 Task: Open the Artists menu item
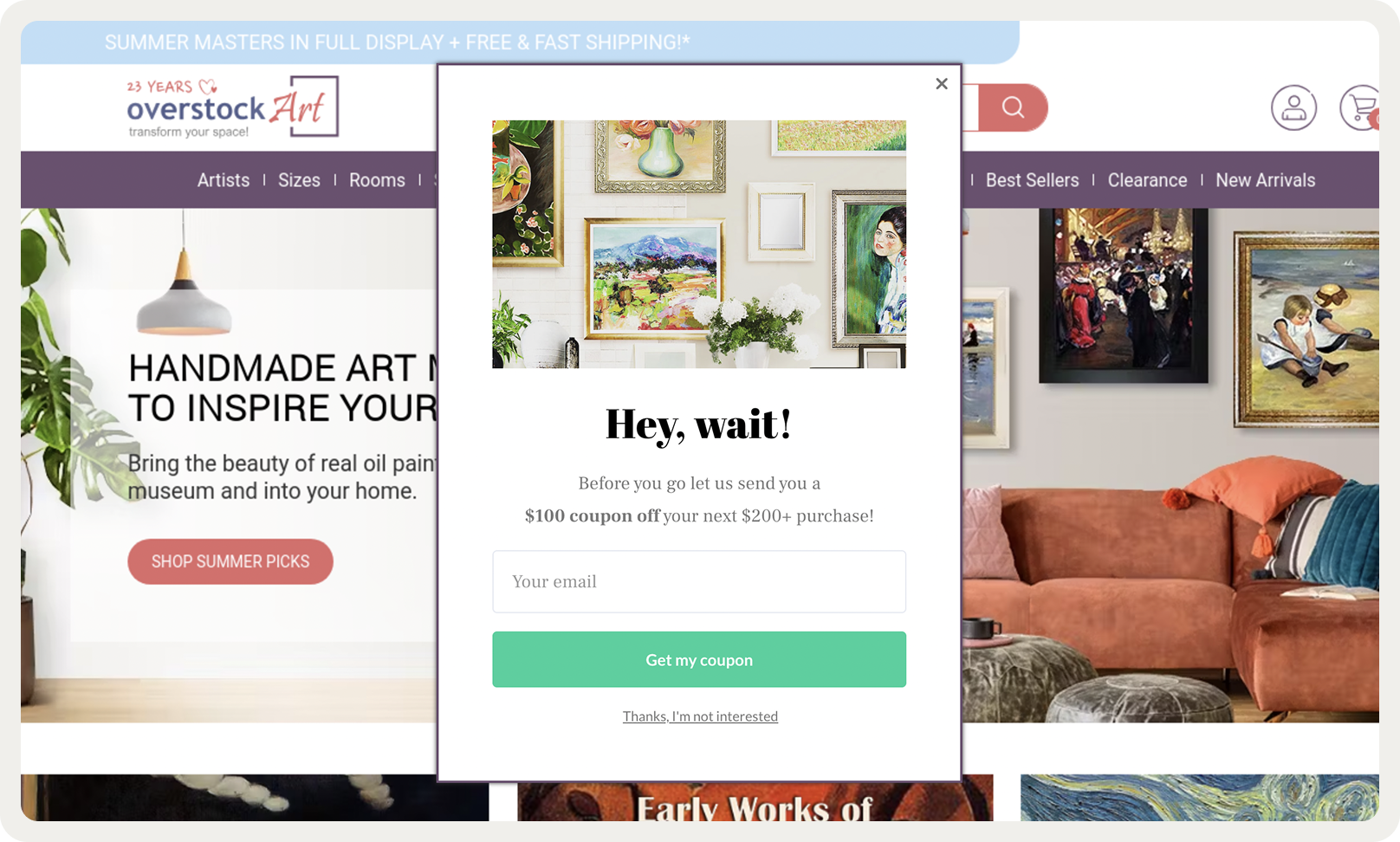(x=224, y=180)
